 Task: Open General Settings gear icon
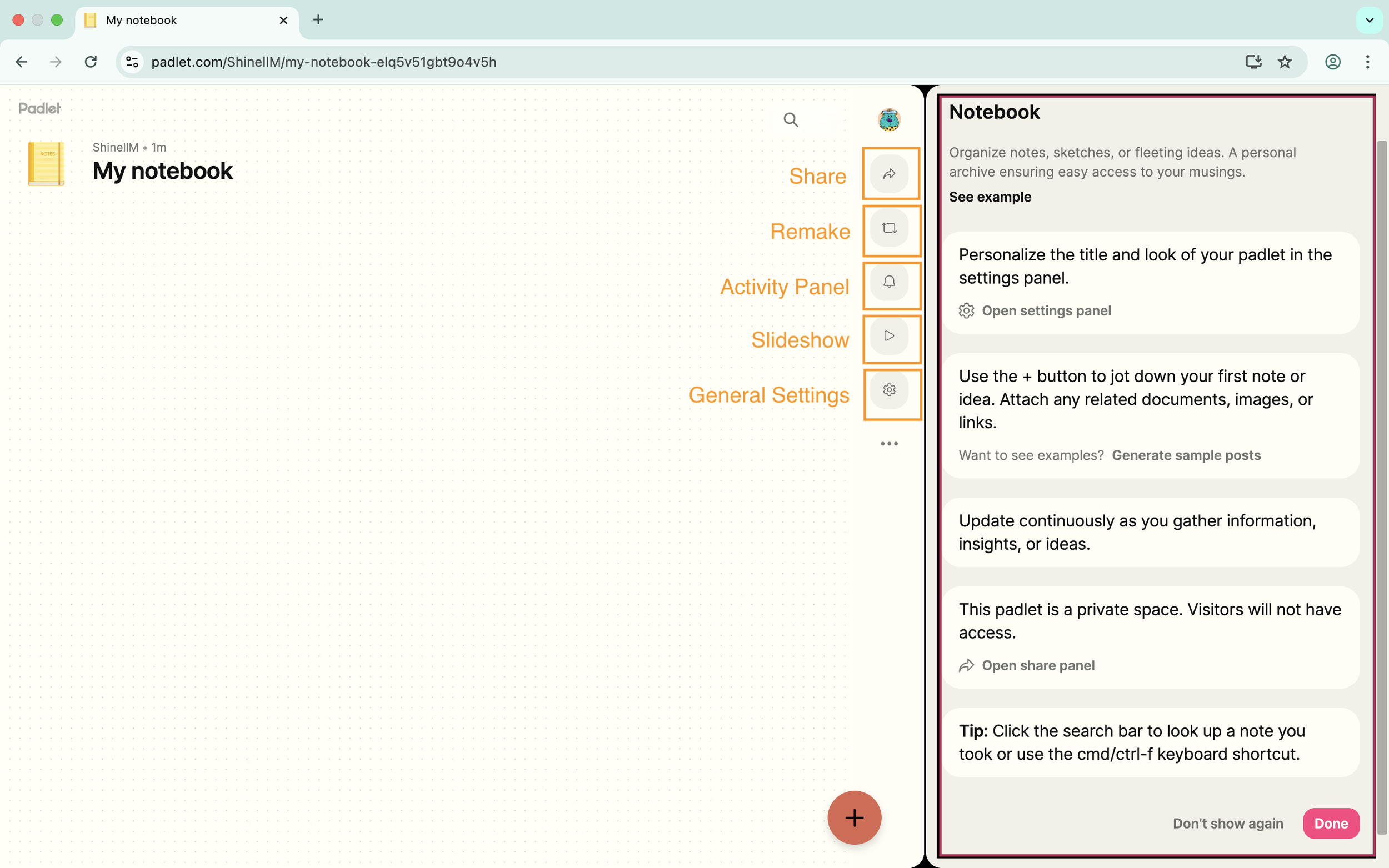[889, 390]
